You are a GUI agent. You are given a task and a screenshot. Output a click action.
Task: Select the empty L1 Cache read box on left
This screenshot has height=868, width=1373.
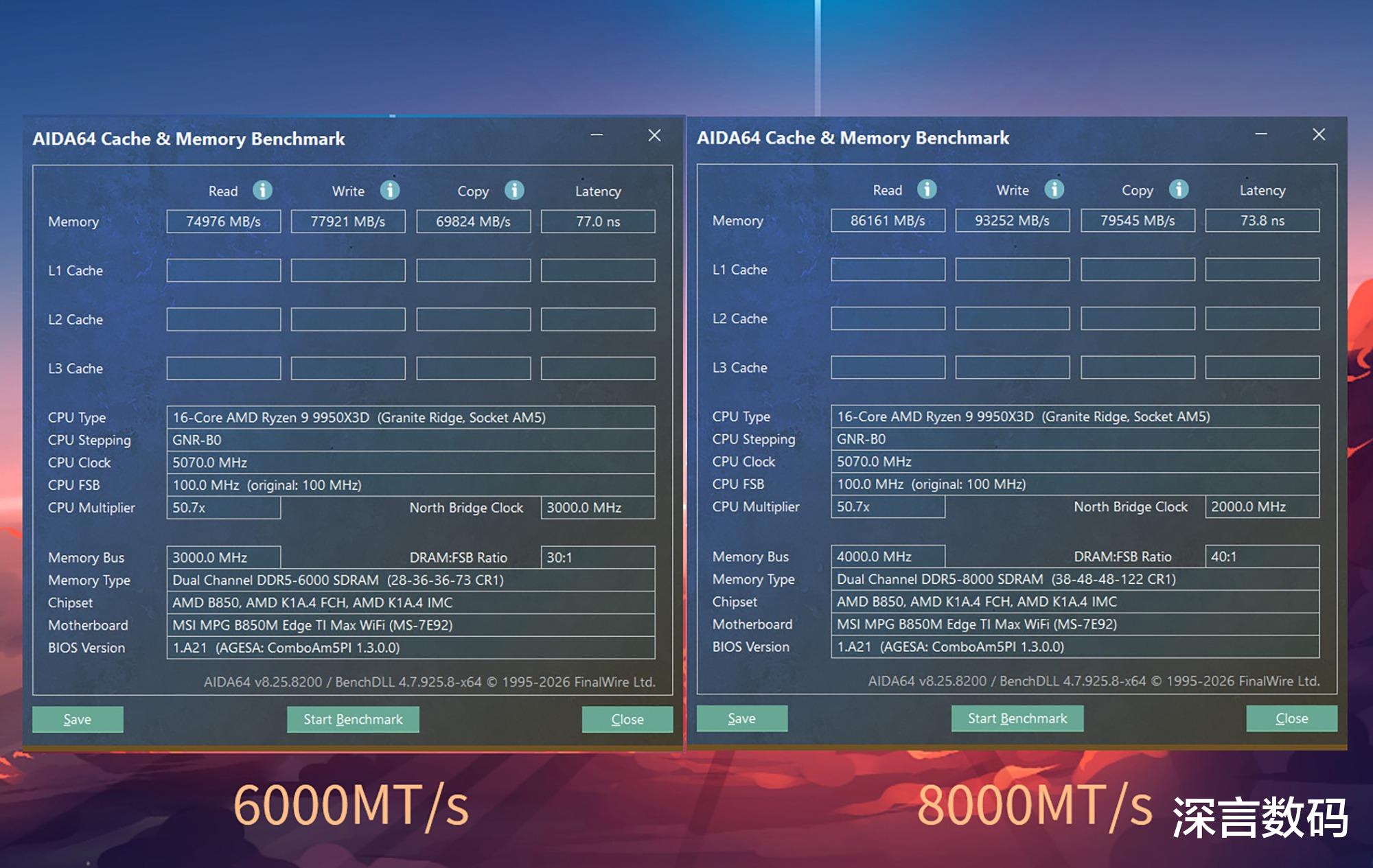(x=223, y=270)
